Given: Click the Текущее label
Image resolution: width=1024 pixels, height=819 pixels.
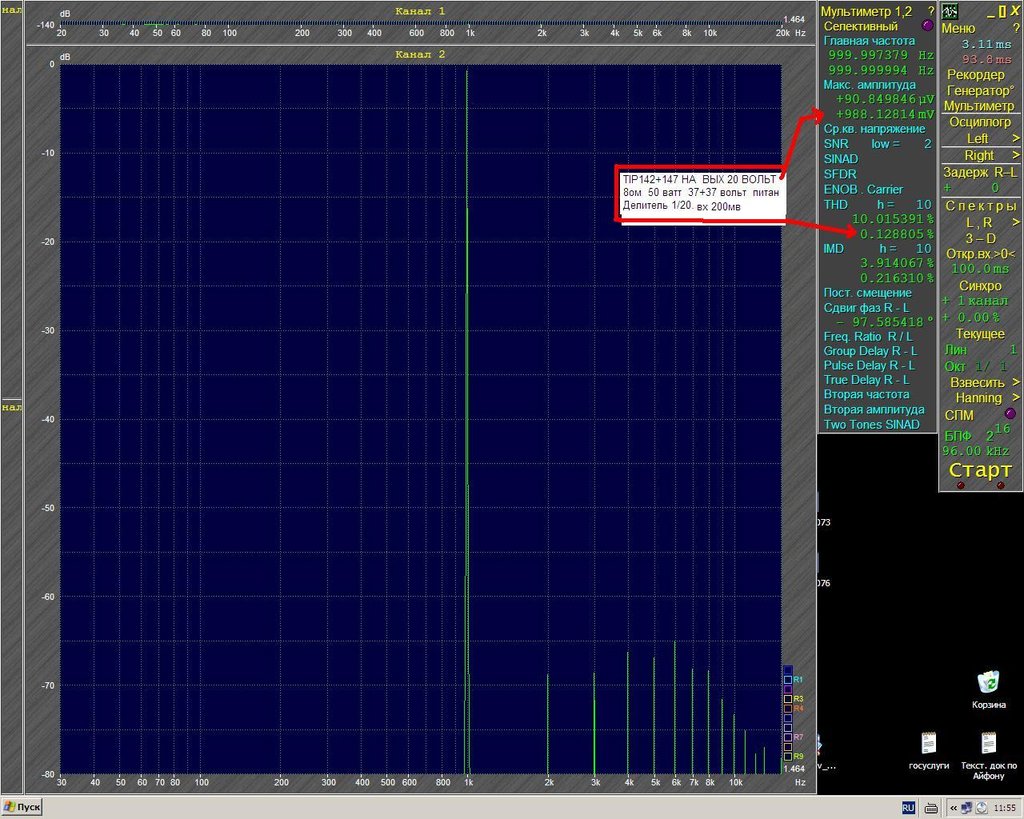Looking at the screenshot, I should tap(980, 334).
